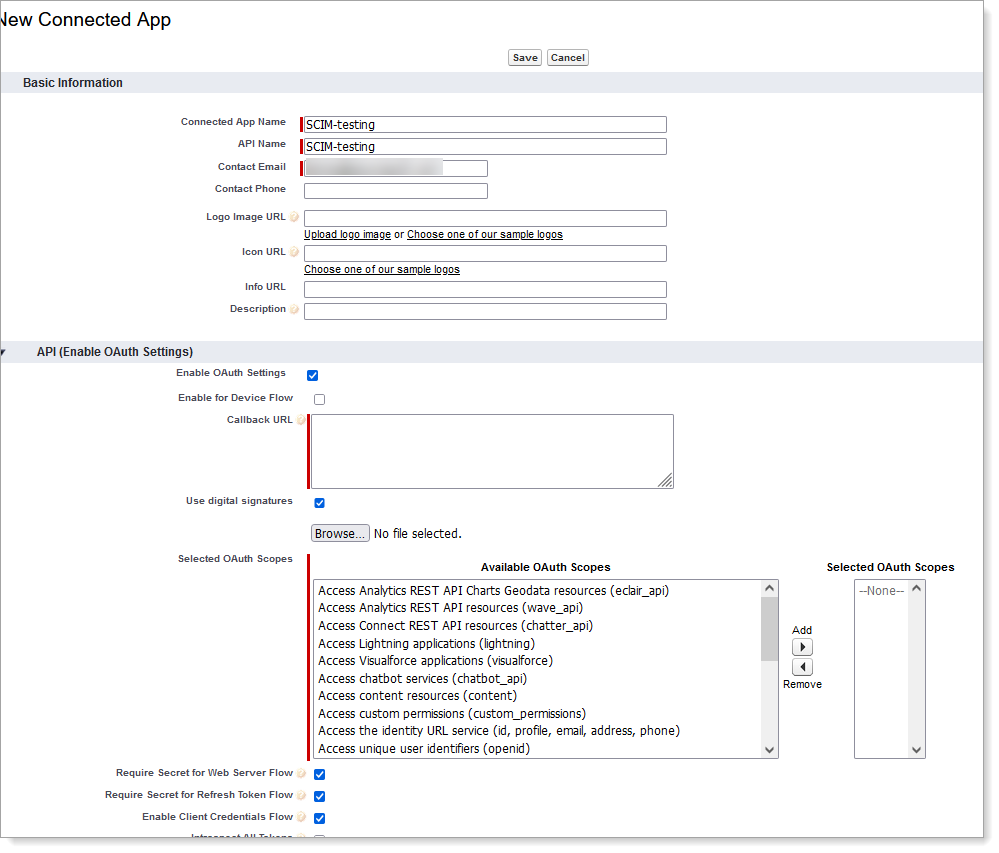Open help tooltip for Selected OAuth Scopes
The width and height of the screenshot is (999, 853).
pos(301,558)
